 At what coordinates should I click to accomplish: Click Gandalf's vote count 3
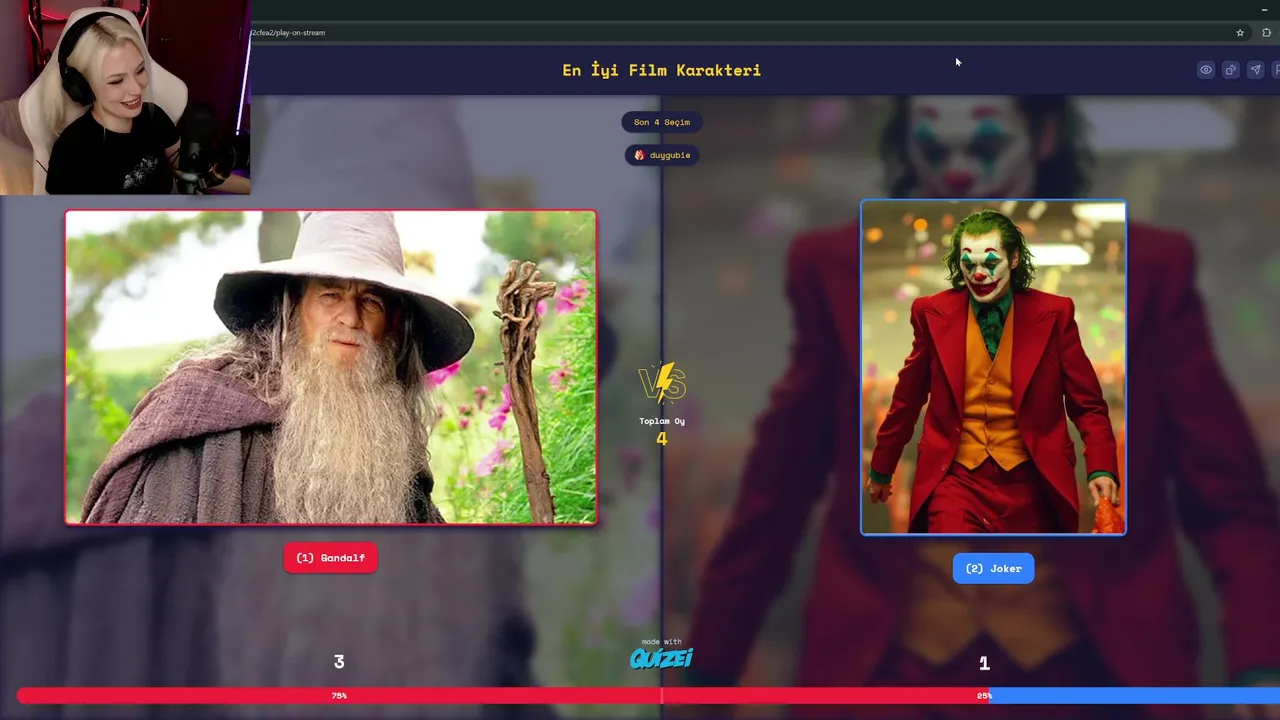[x=339, y=662]
